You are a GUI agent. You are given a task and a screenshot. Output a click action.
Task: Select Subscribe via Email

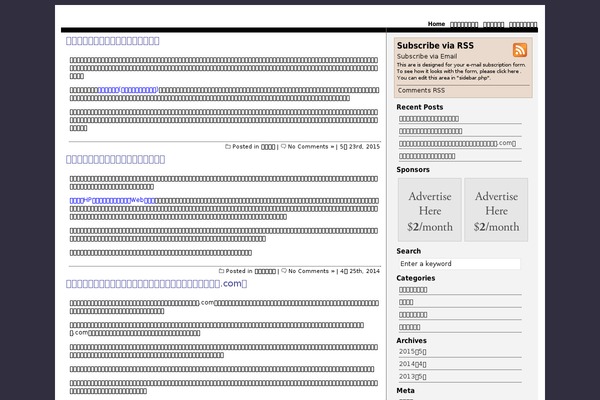427,56
